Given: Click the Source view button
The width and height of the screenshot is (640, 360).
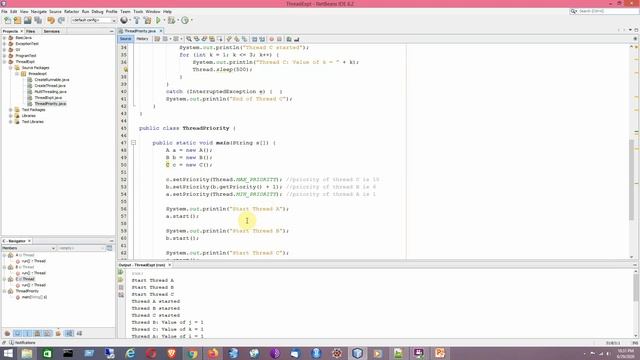Looking at the screenshot, I should coord(125,39).
